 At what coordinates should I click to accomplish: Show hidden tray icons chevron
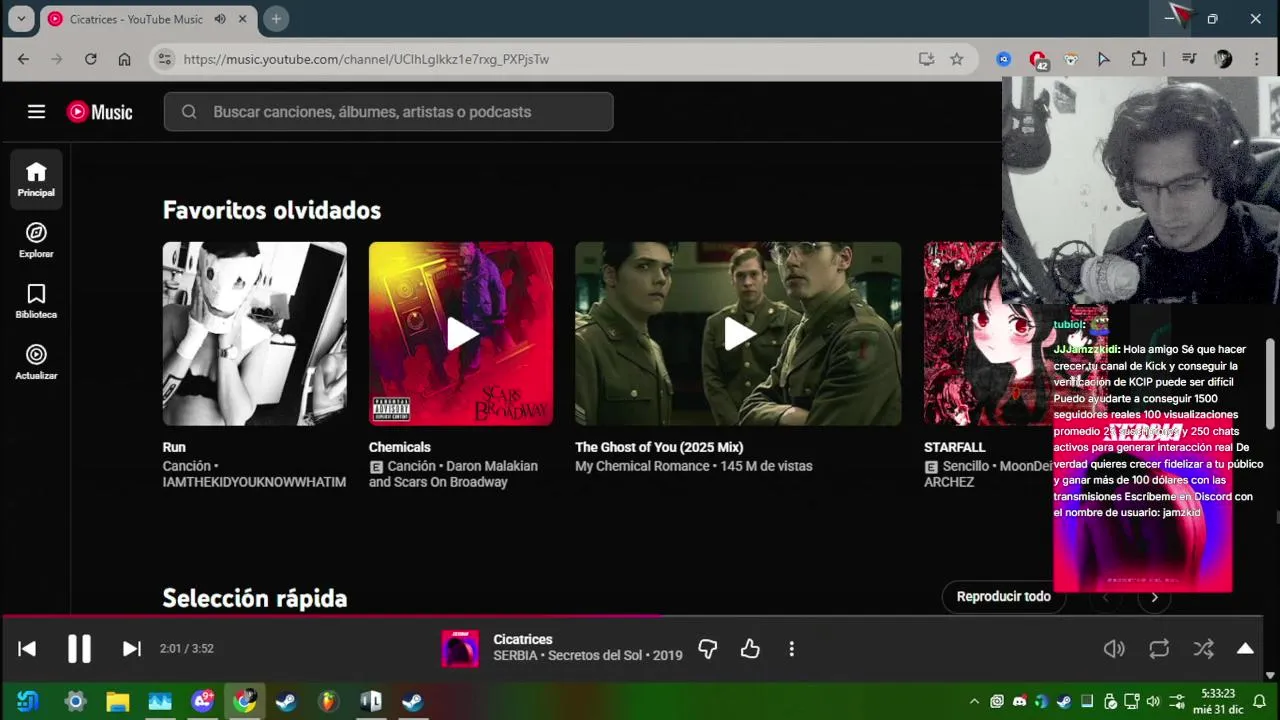(974, 702)
